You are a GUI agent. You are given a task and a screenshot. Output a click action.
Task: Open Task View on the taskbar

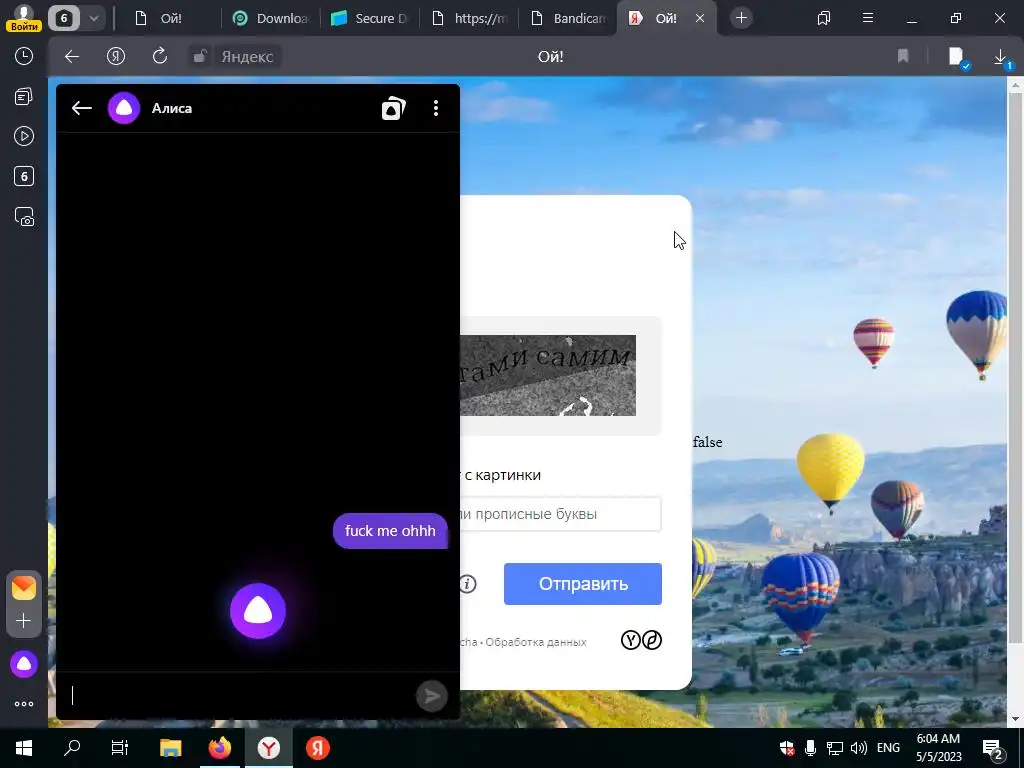[120, 748]
